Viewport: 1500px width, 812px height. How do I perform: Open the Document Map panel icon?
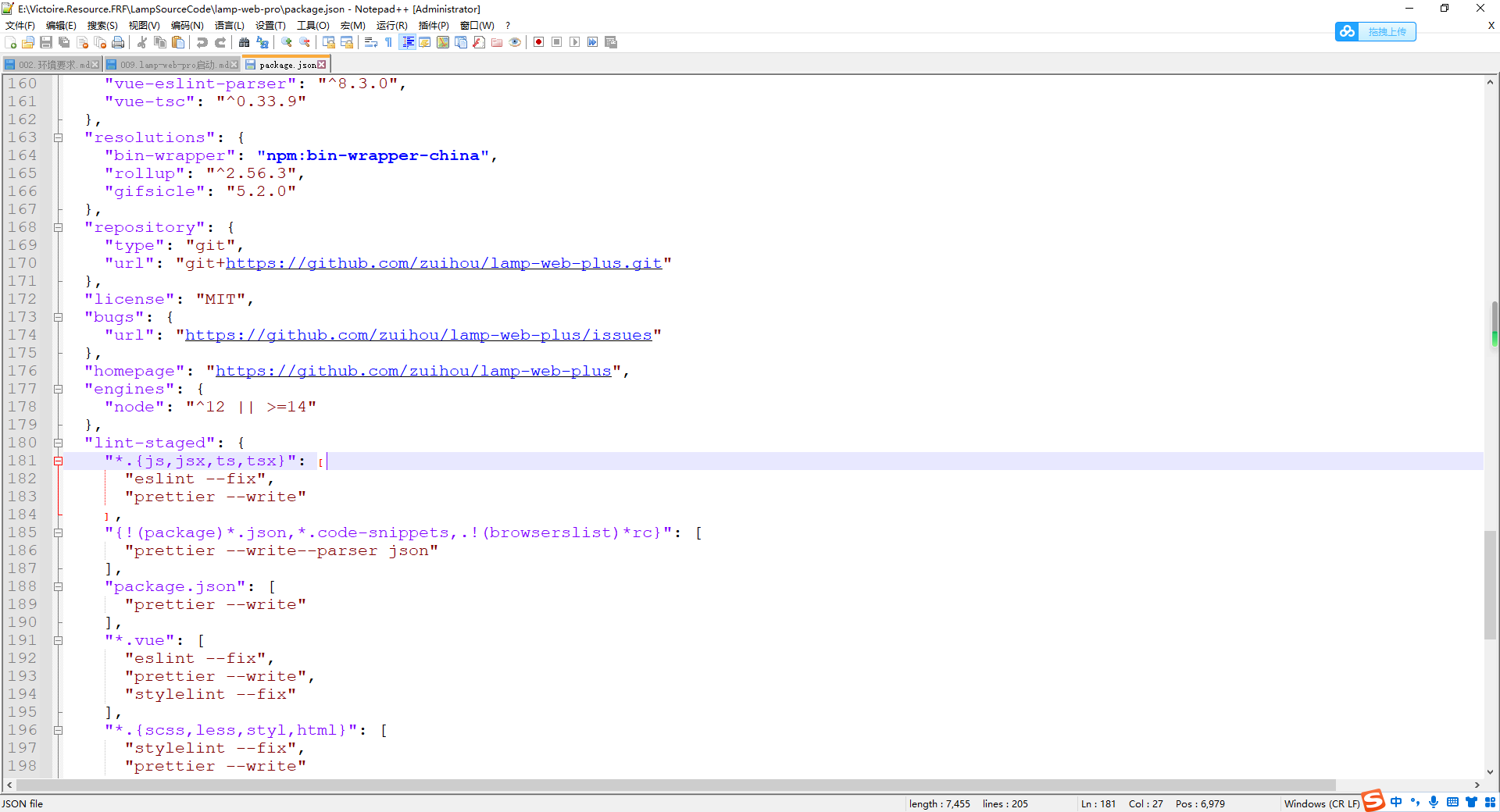[443, 42]
